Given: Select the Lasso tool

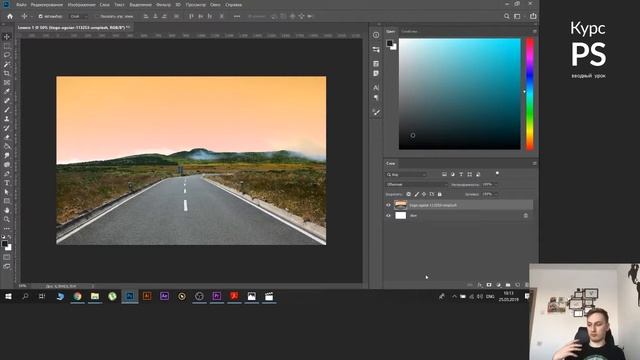Looking at the screenshot, I should [7, 55].
